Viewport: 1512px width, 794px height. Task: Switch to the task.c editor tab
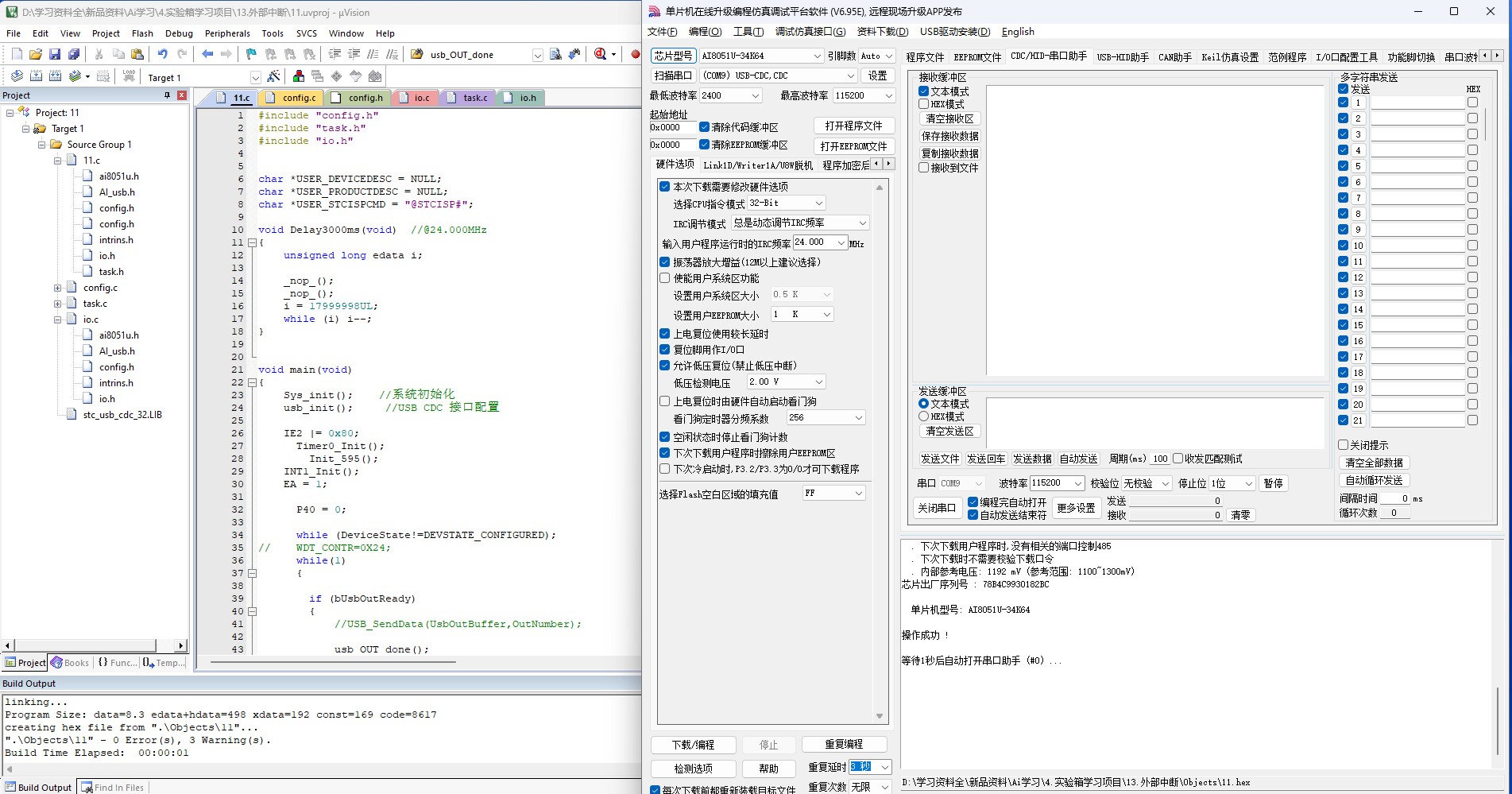(475, 98)
